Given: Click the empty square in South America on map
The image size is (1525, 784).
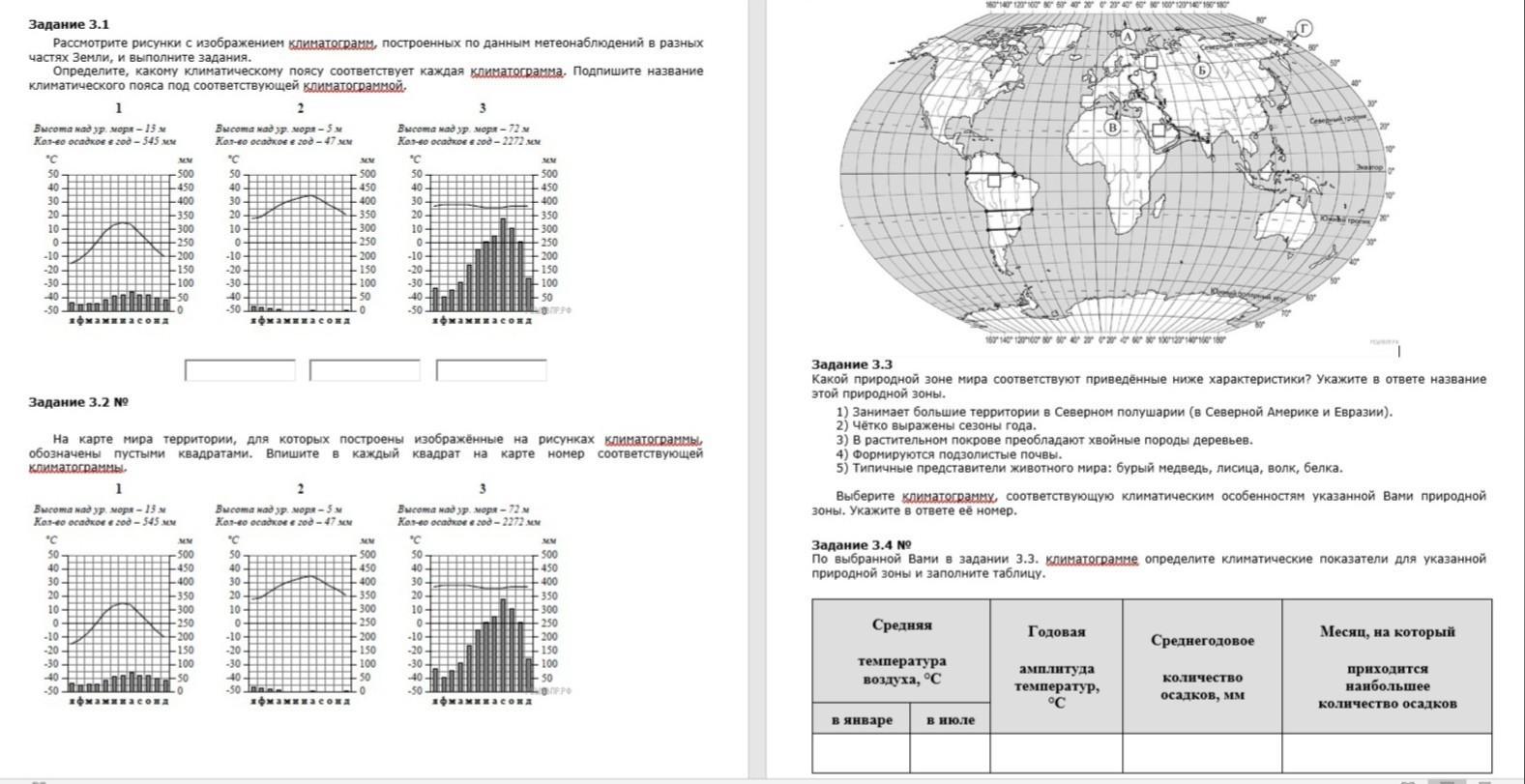Looking at the screenshot, I should point(993,180).
